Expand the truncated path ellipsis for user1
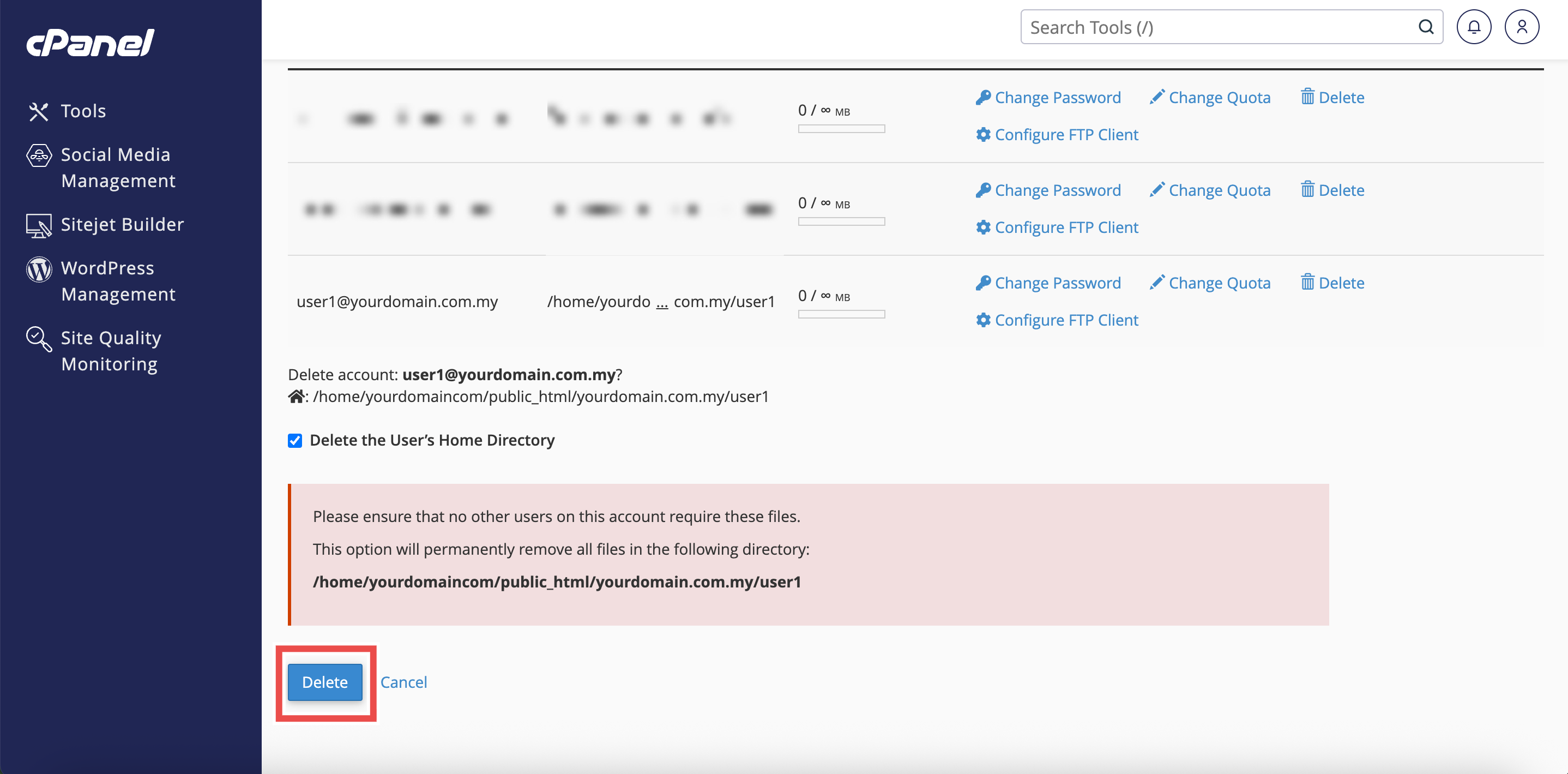 [x=662, y=303]
